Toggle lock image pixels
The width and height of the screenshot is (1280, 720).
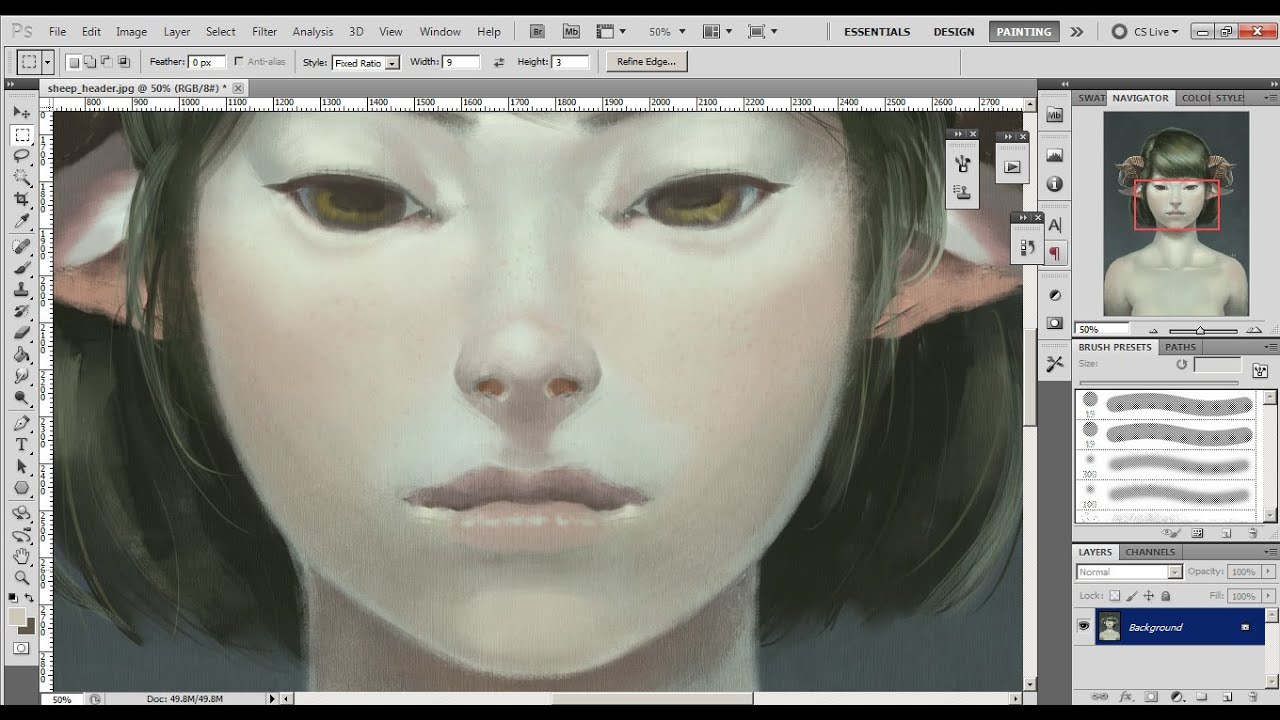tap(1132, 596)
